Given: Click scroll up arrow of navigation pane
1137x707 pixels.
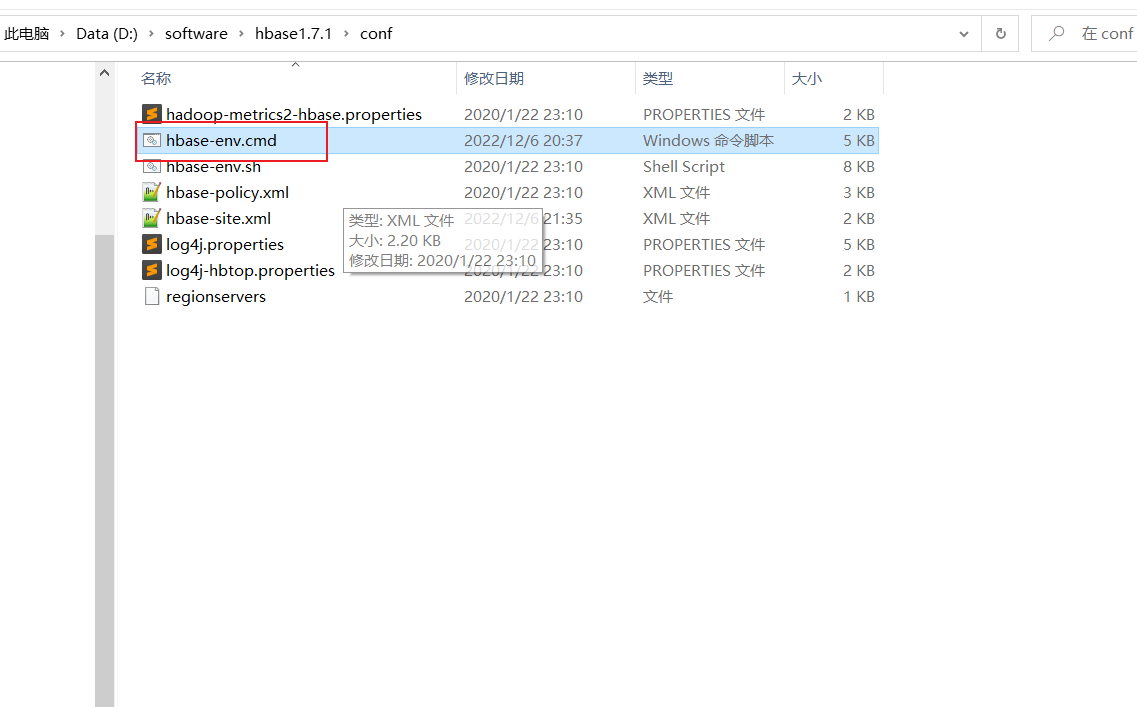Looking at the screenshot, I should tap(104, 73).
